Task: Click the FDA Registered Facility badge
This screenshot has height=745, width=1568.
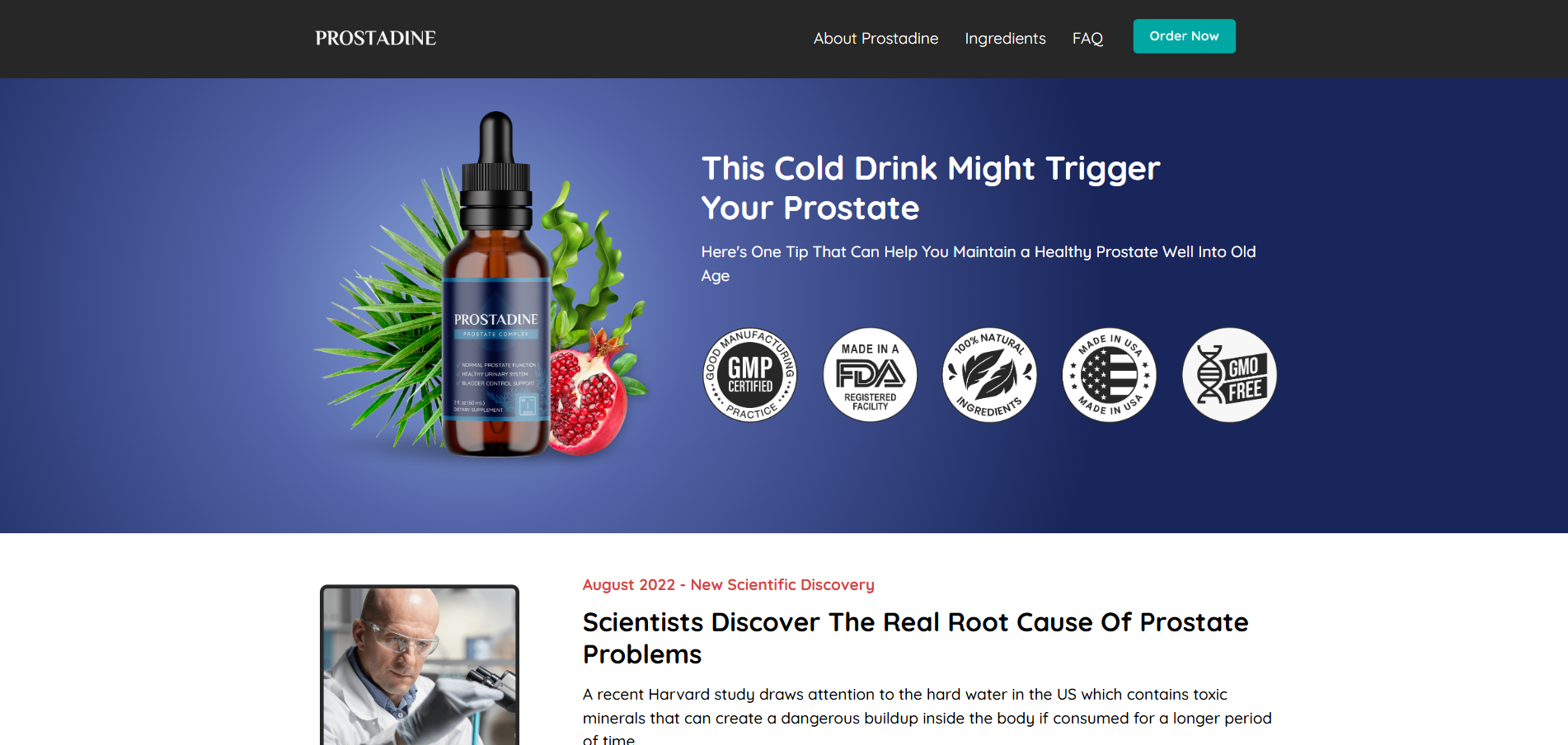Action: [x=870, y=375]
